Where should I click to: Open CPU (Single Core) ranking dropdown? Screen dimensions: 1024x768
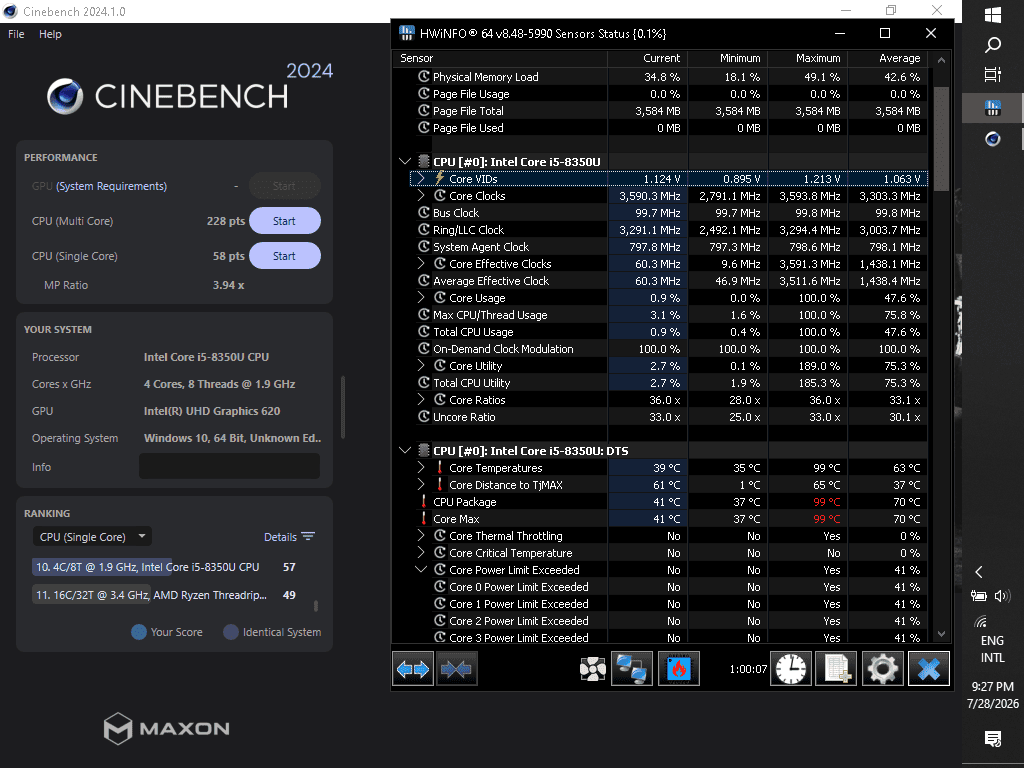coord(92,537)
